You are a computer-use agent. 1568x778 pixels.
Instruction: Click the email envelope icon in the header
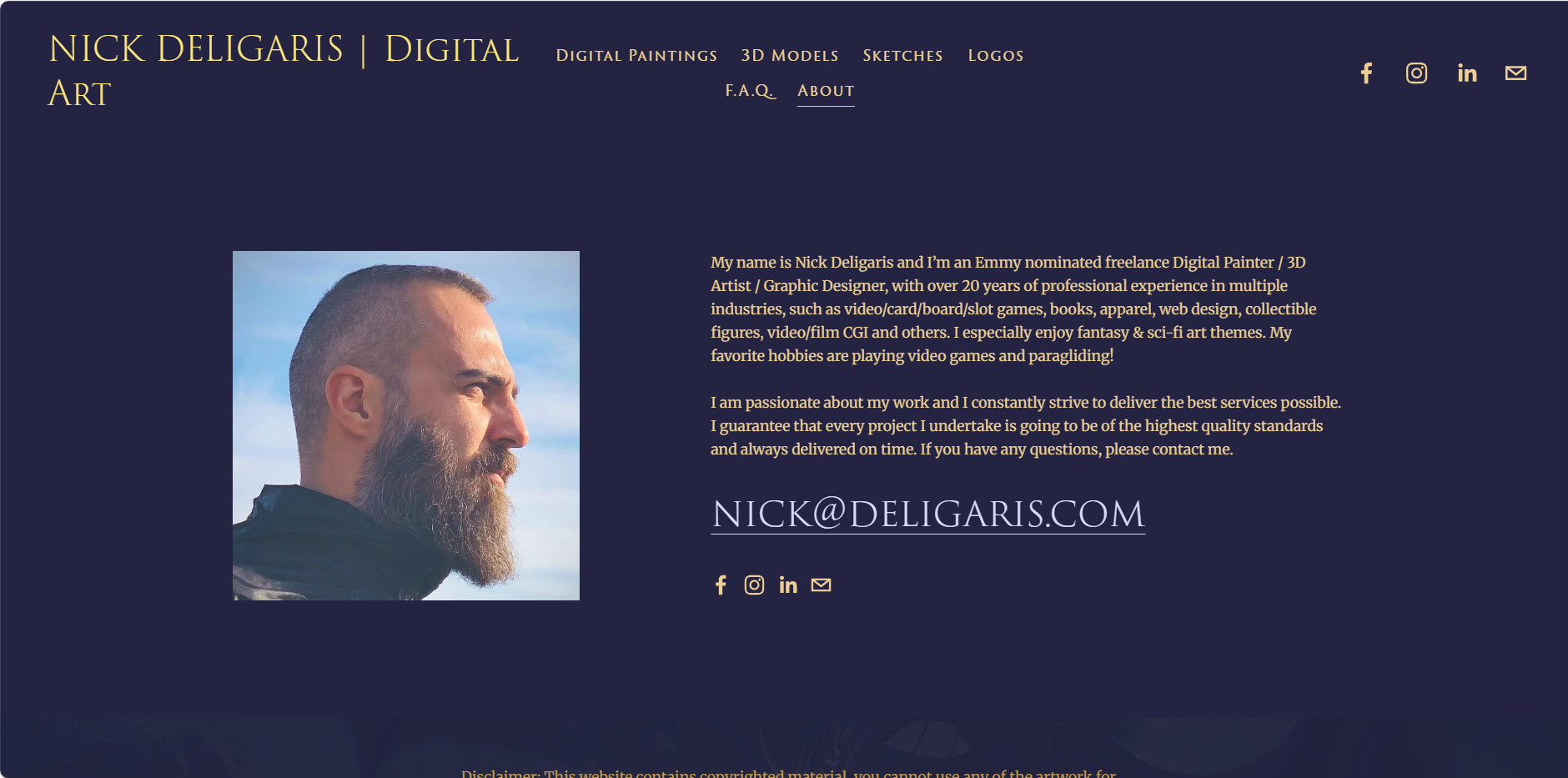(1515, 73)
